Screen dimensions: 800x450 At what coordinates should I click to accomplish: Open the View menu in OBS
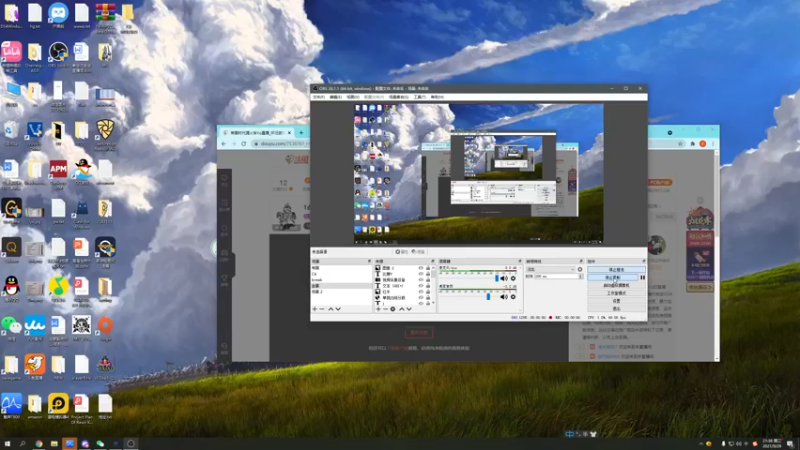(353, 96)
